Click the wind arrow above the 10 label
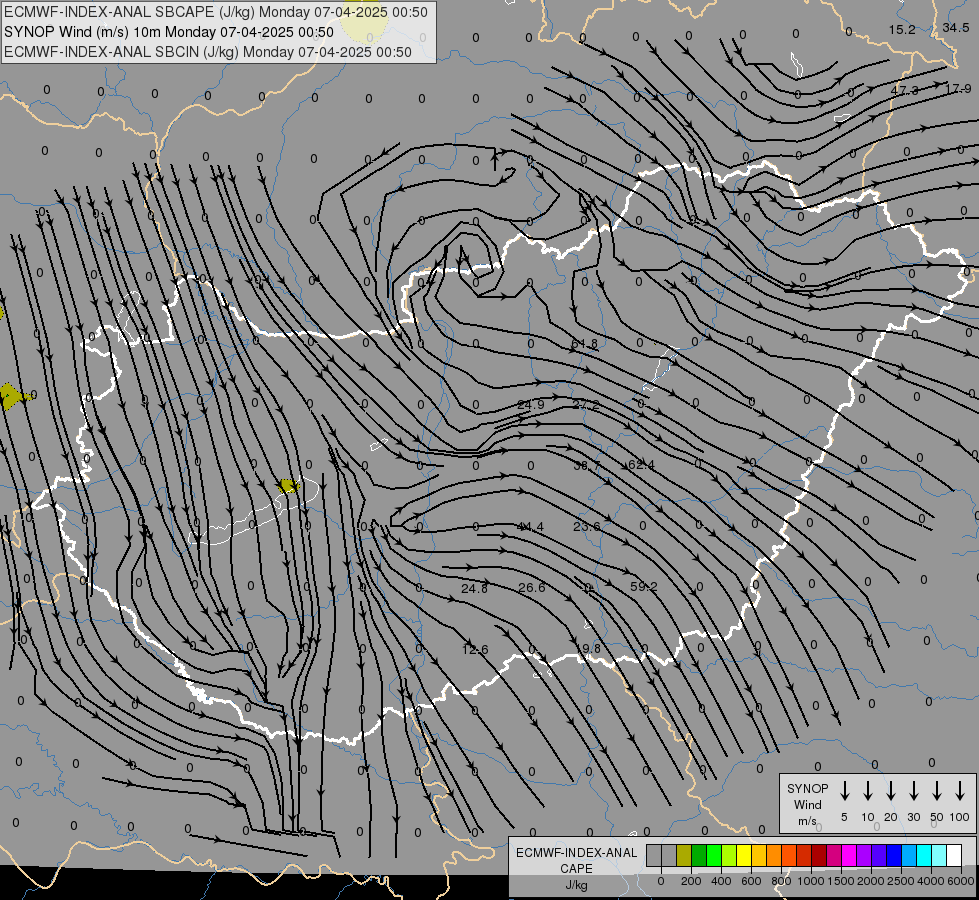 [x=868, y=791]
